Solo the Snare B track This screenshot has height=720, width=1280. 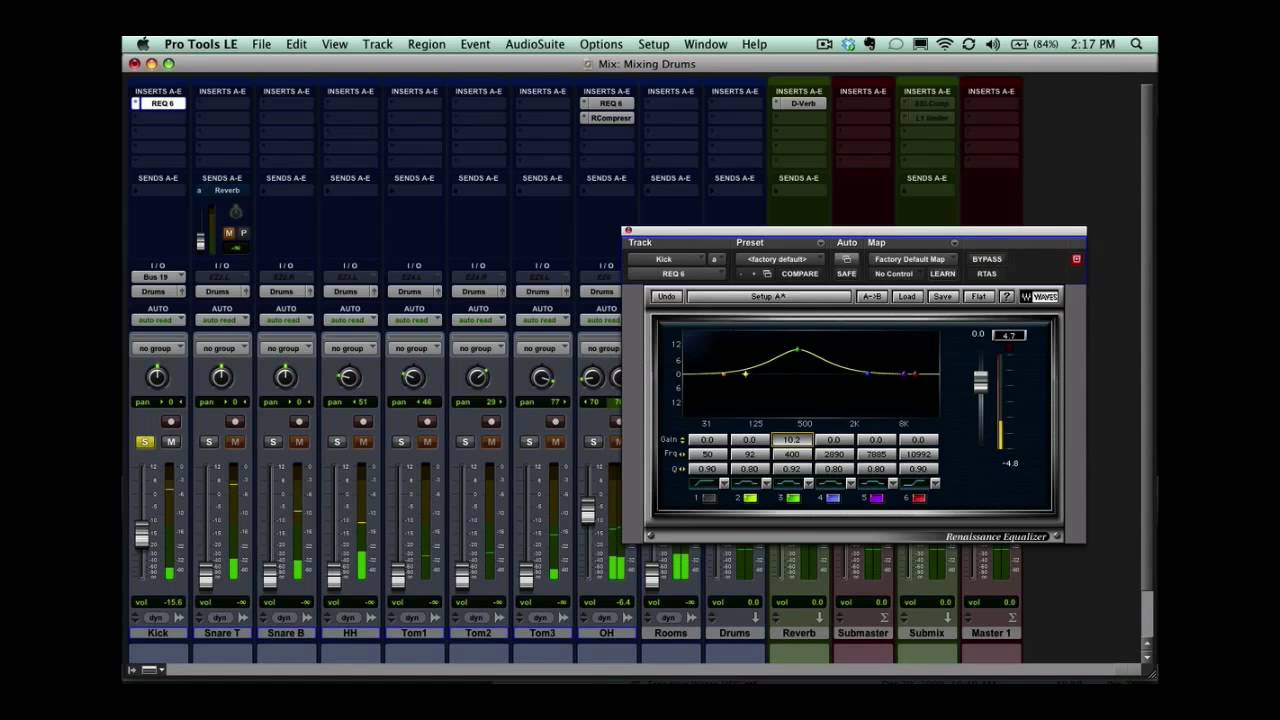pyautogui.click(x=273, y=442)
